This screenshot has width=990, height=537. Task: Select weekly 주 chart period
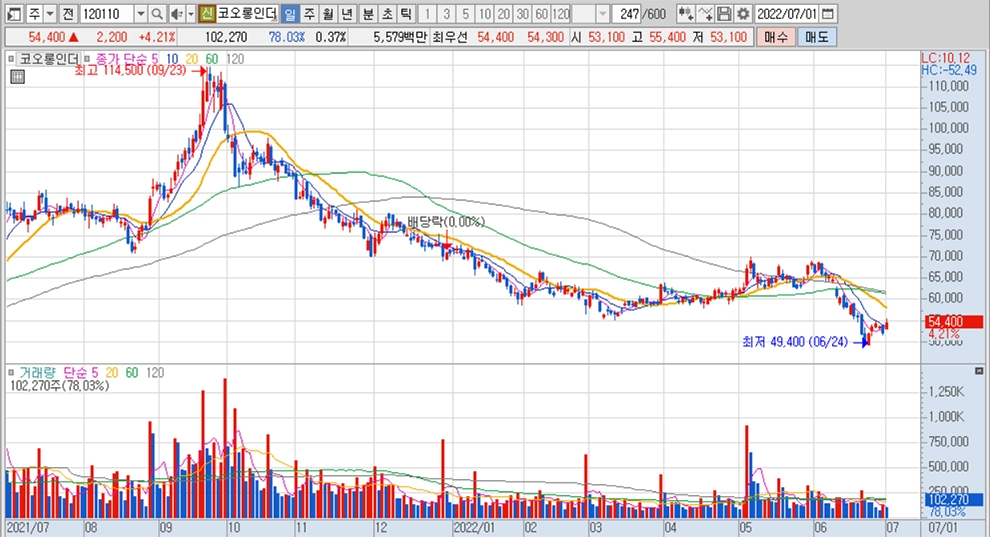(309, 13)
